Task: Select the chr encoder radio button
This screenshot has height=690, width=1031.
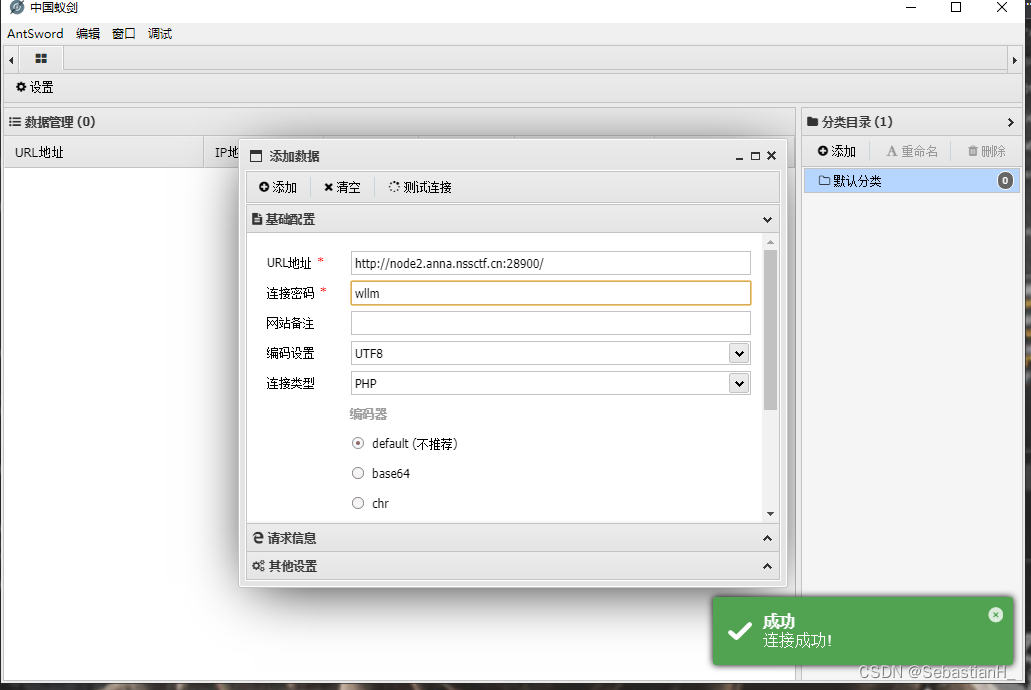Action: [x=358, y=503]
